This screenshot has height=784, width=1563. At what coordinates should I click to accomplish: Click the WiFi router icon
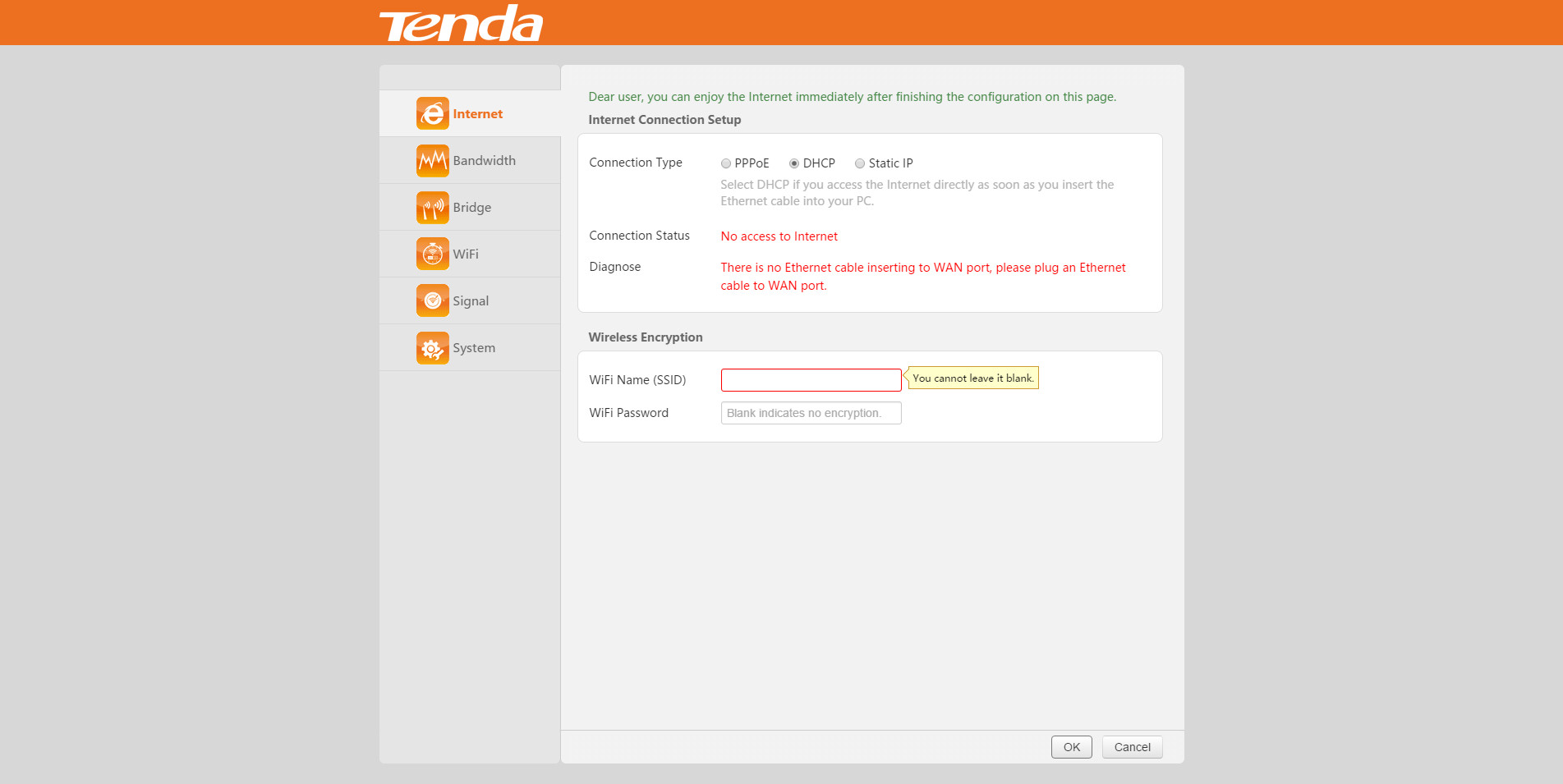tap(432, 254)
